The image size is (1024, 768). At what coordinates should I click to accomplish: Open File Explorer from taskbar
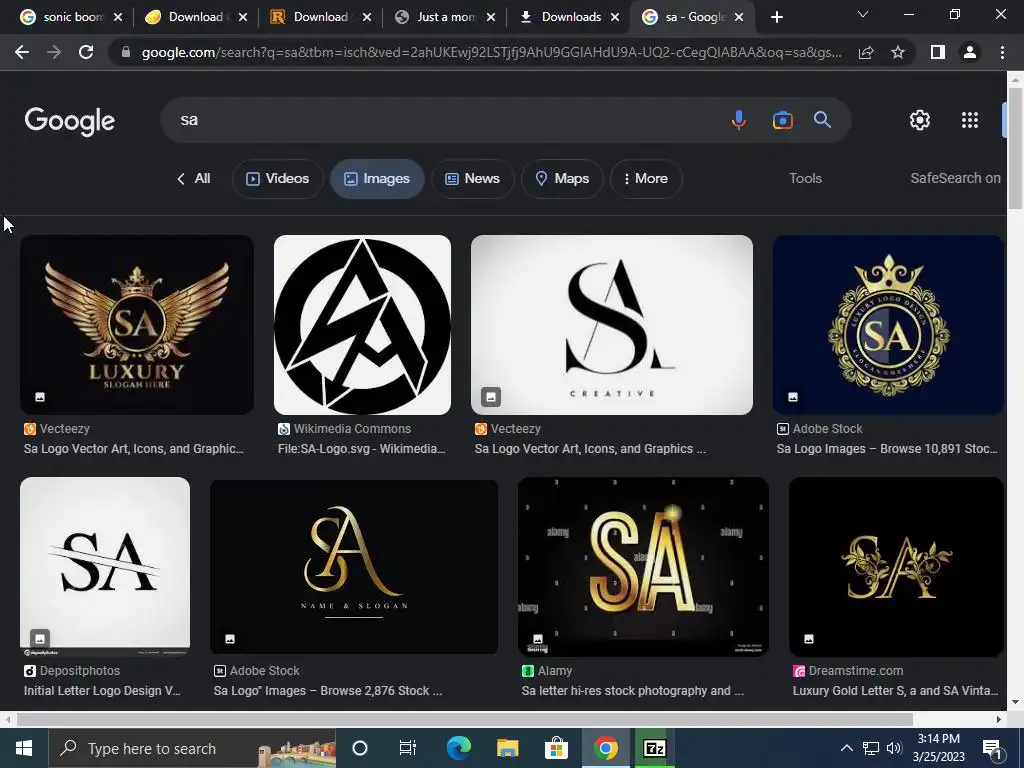[507, 748]
